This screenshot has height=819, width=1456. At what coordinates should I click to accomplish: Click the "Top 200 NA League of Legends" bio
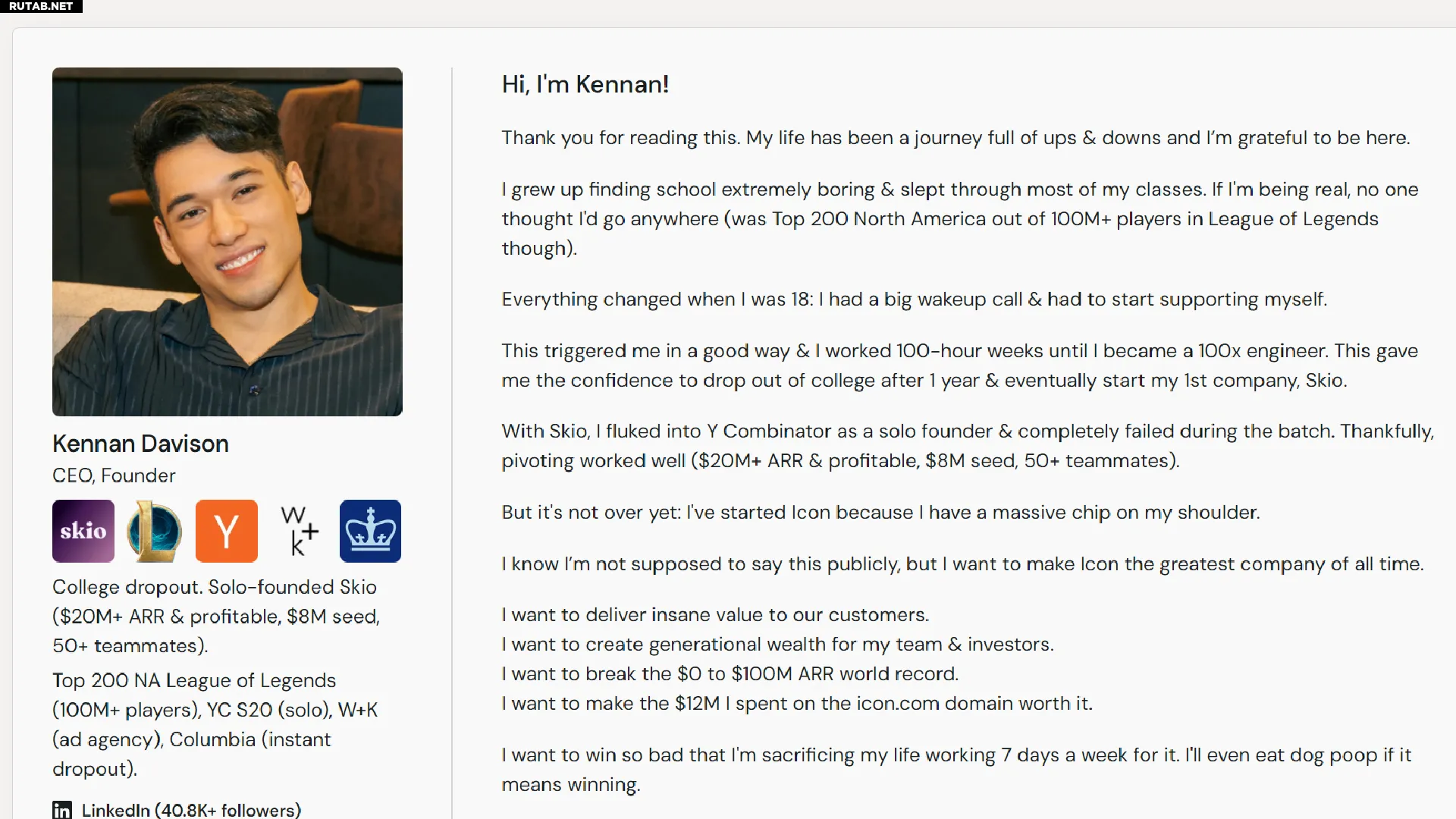point(215,724)
